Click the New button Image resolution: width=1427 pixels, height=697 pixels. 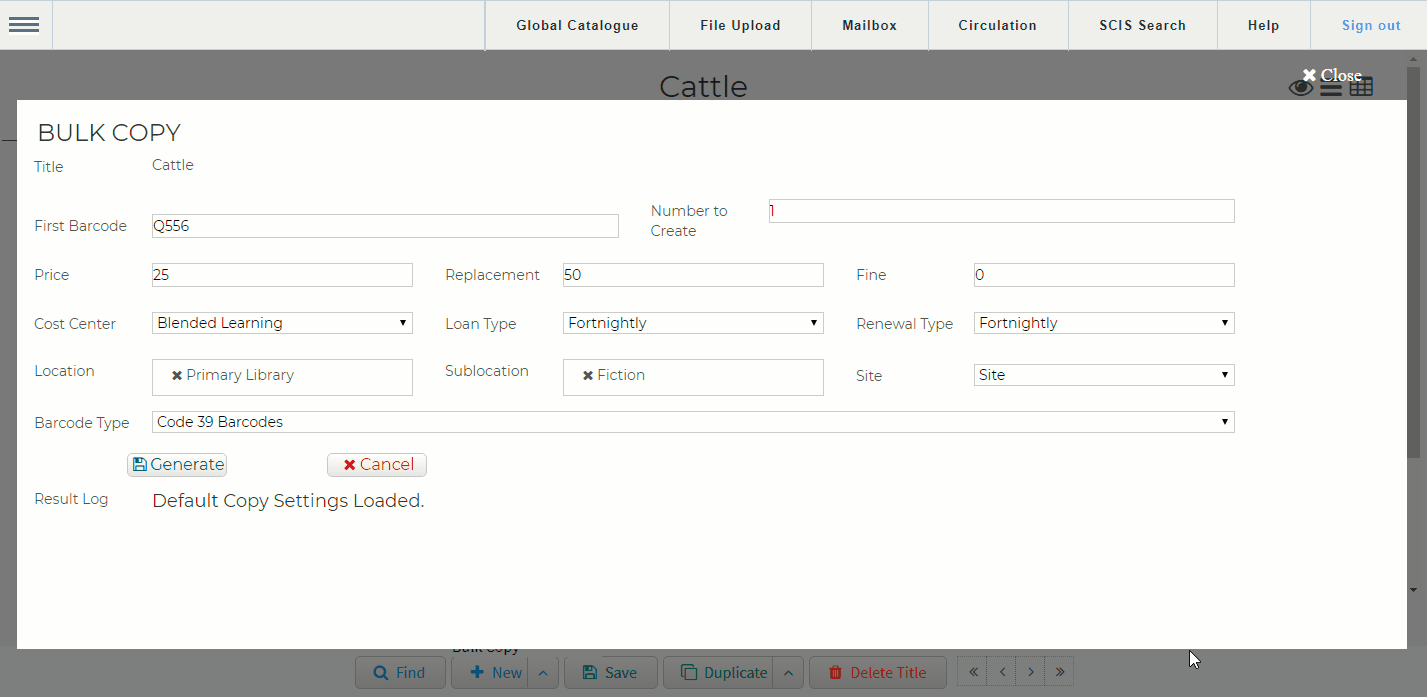(x=491, y=673)
